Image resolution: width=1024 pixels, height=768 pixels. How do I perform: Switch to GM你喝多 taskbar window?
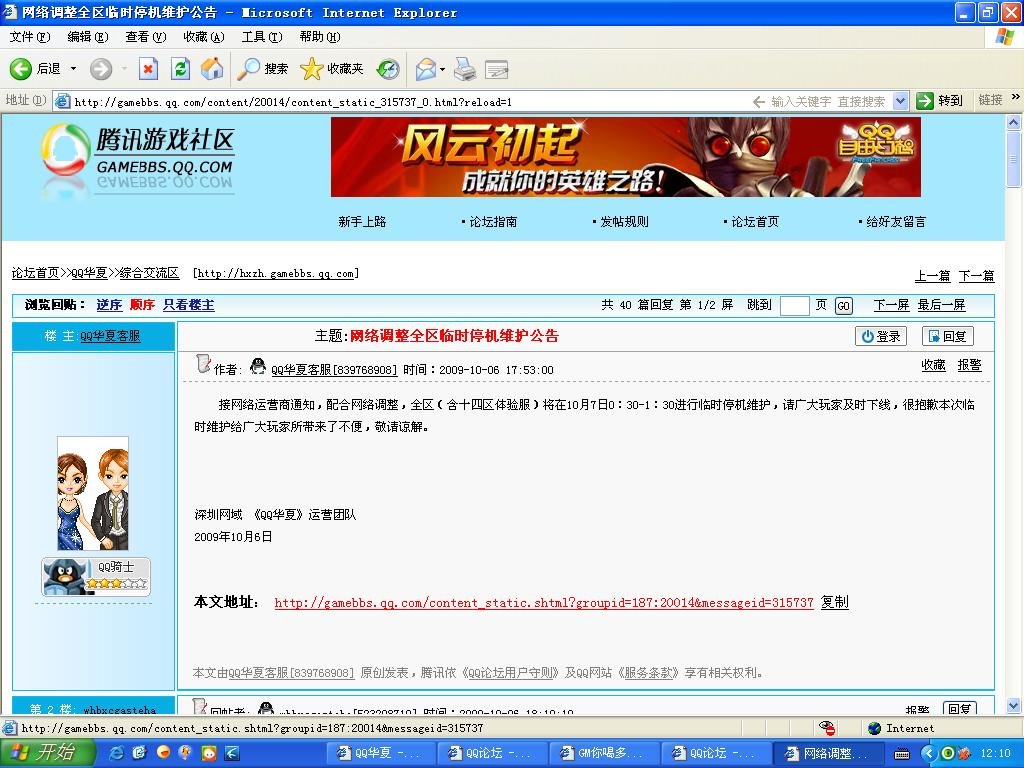coord(603,753)
